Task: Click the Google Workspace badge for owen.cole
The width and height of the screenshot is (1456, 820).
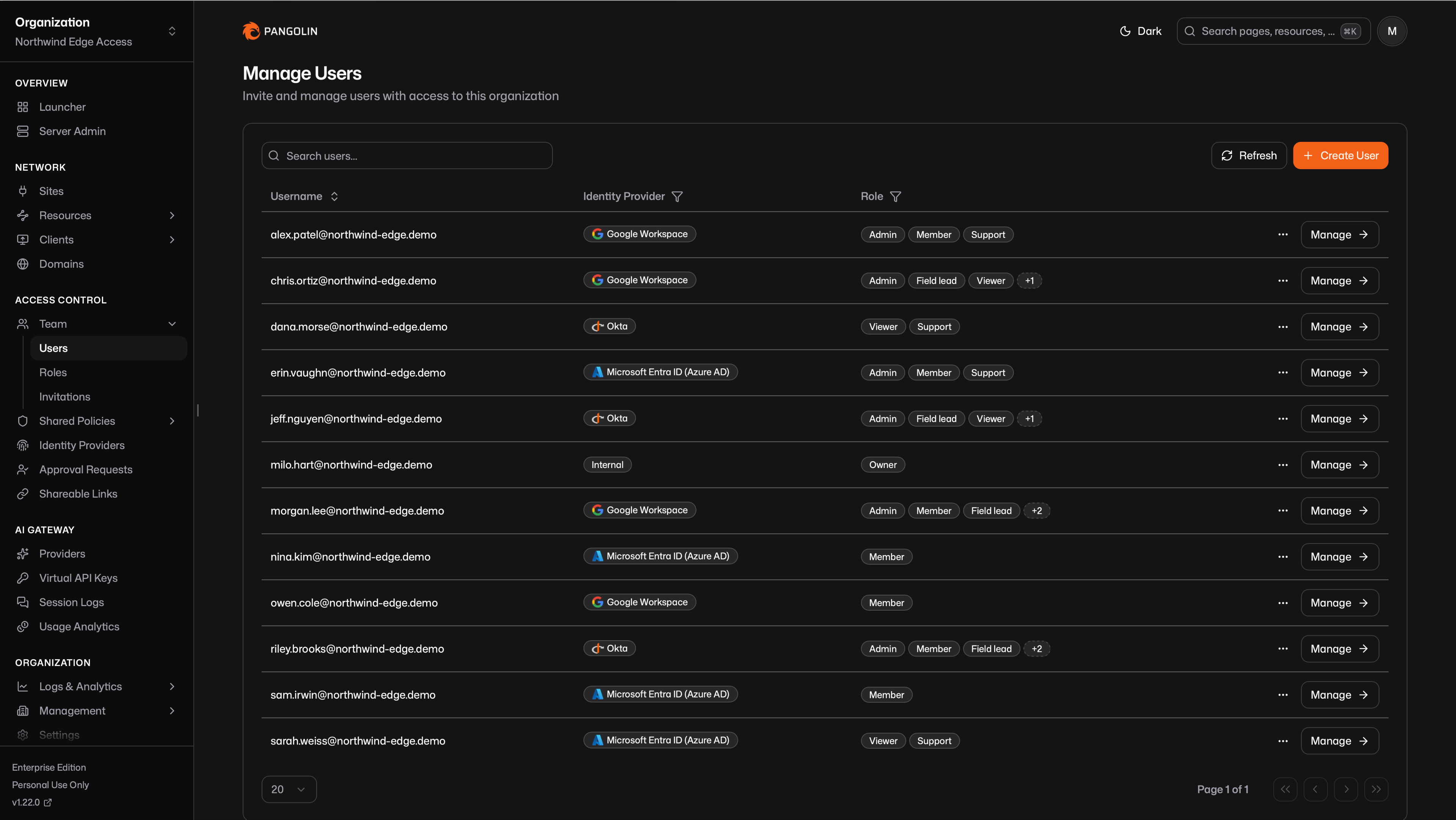Action: coord(639,602)
